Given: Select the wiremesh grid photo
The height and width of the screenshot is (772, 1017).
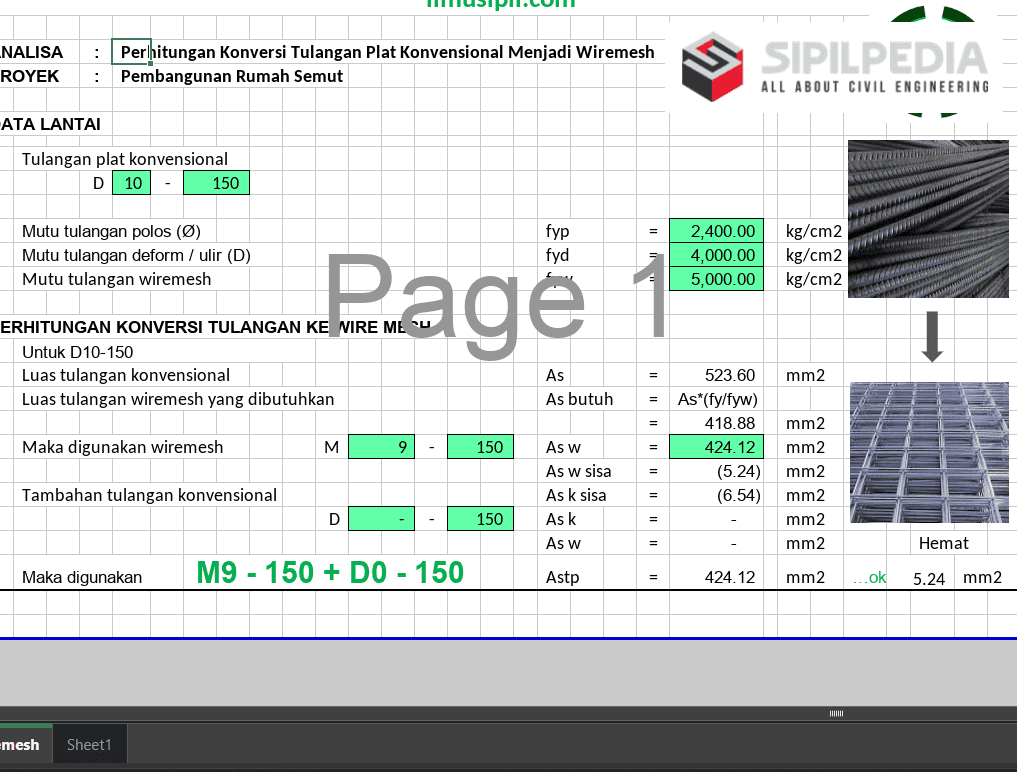Looking at the screenshot, I should [928, 451].
